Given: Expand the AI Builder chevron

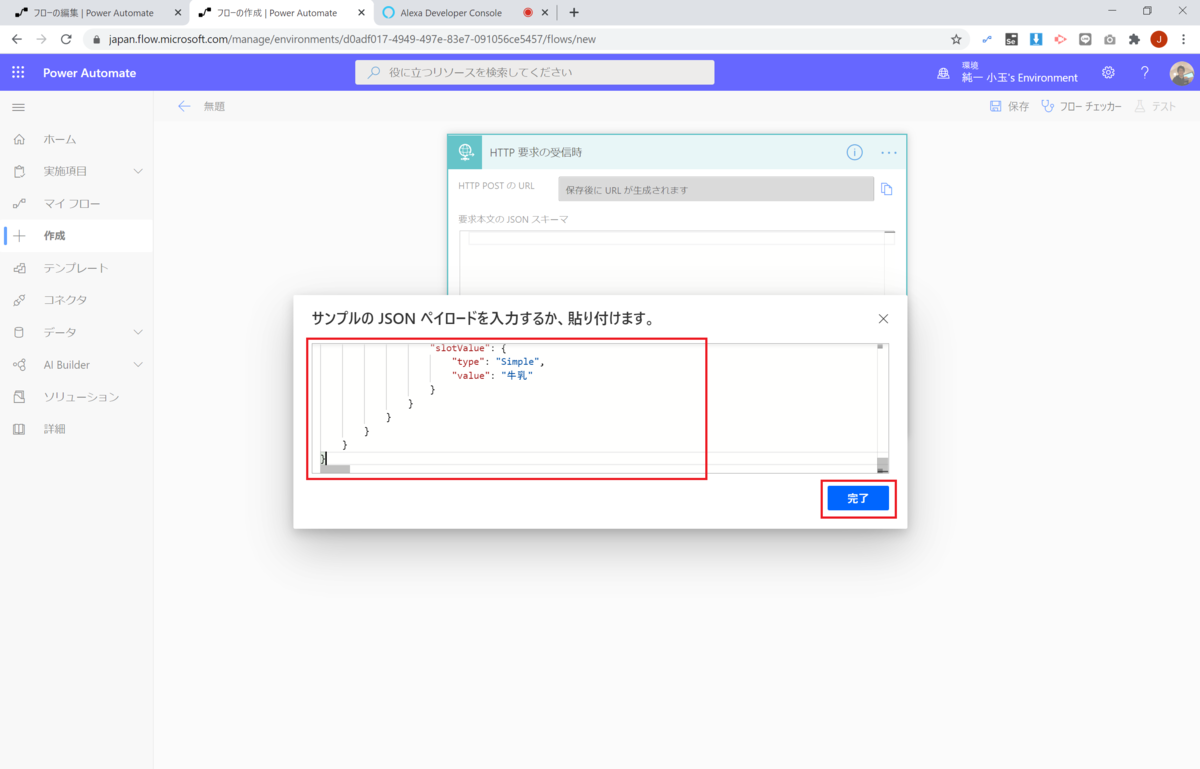Looking at the screenshot, I should 138,365.
